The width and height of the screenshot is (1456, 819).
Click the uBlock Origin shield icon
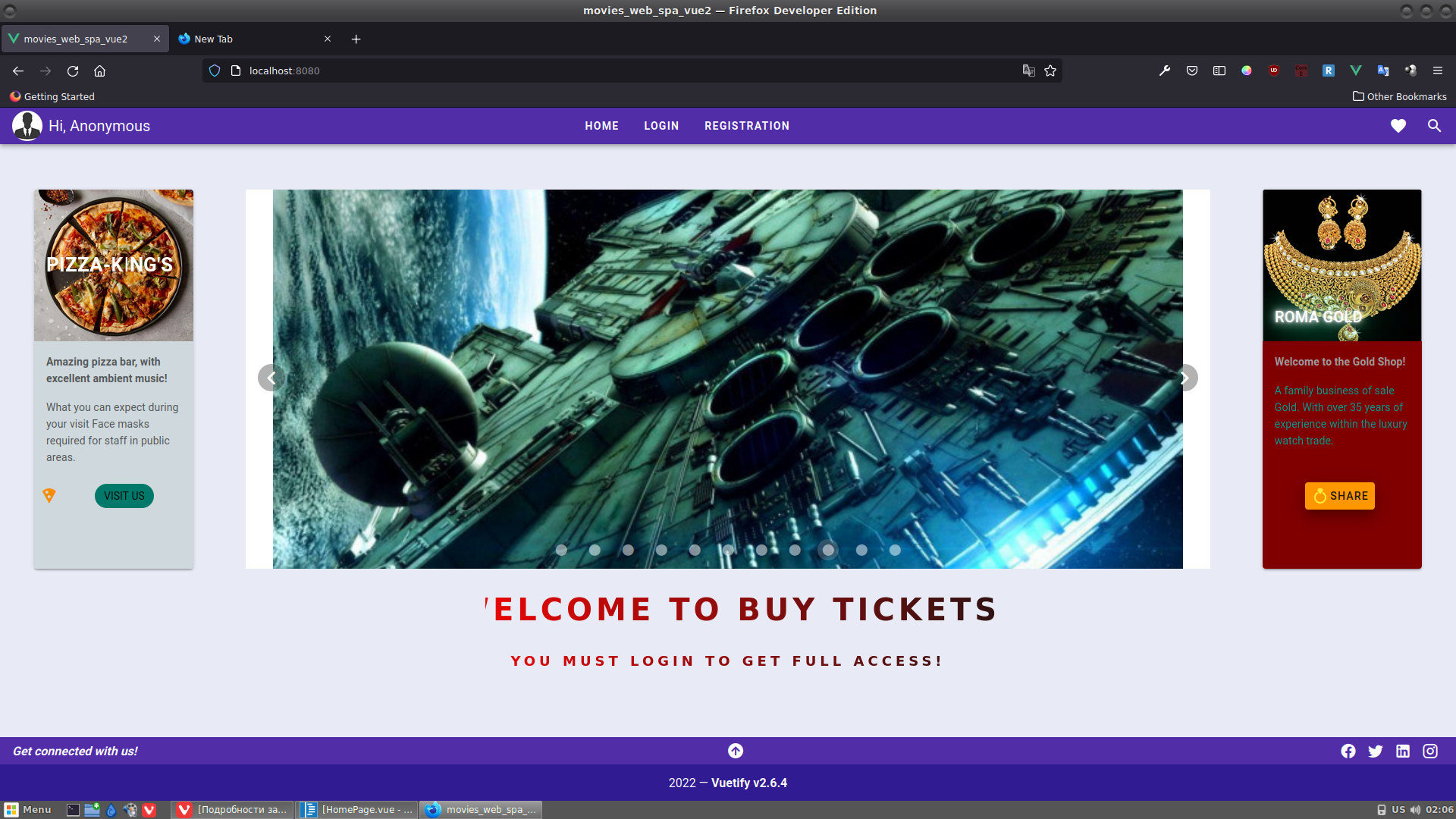point(1274,71)
